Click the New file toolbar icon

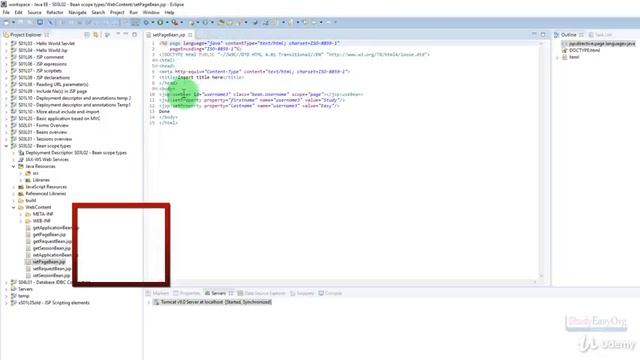coord(7,22)
